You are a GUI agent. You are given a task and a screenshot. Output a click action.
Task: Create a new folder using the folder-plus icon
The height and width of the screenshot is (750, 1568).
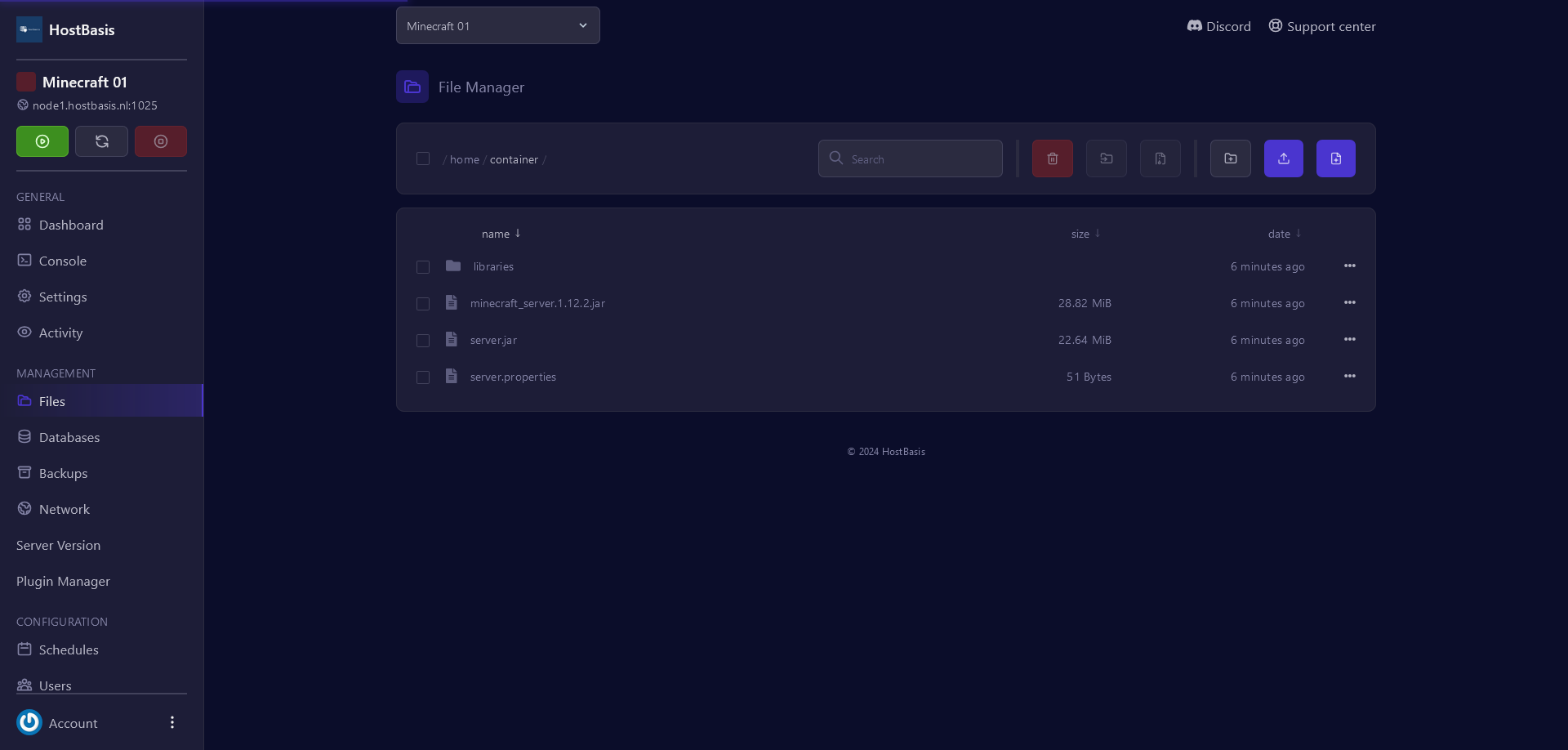(x=1231, y=158)
